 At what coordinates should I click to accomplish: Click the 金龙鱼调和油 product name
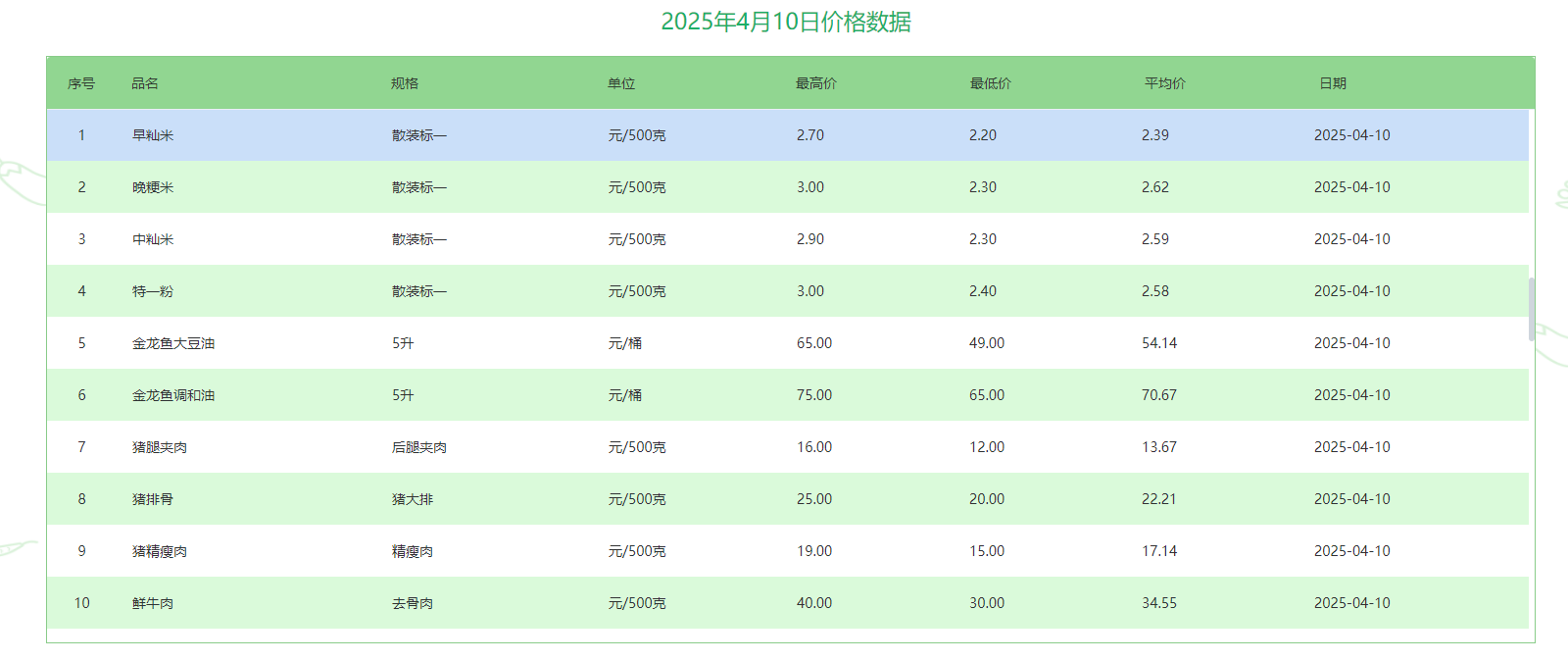pyautogui.click(x=173, y=395)
